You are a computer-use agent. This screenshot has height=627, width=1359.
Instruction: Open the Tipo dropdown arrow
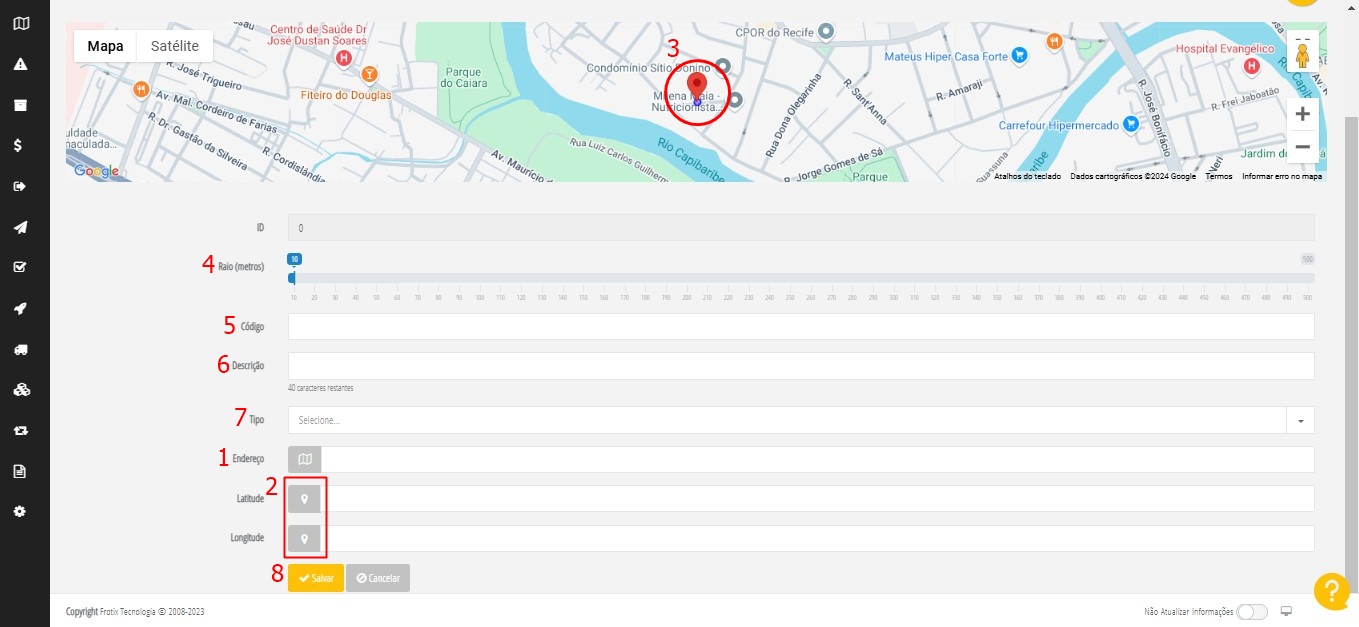pyautogui.click(x=1300, y=420)
